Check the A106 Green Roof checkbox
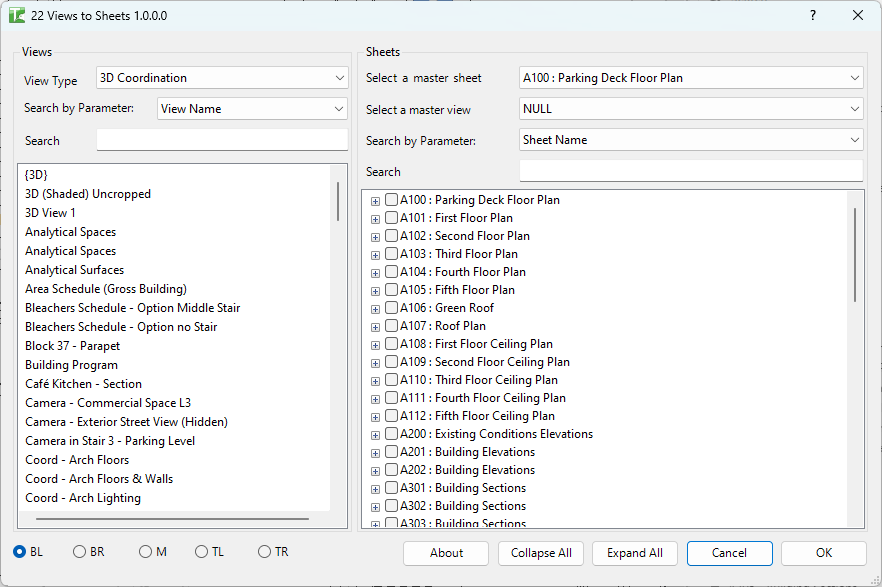Image resolution: width=882 pixels, height=587 pixels. [x=390, y=308]
